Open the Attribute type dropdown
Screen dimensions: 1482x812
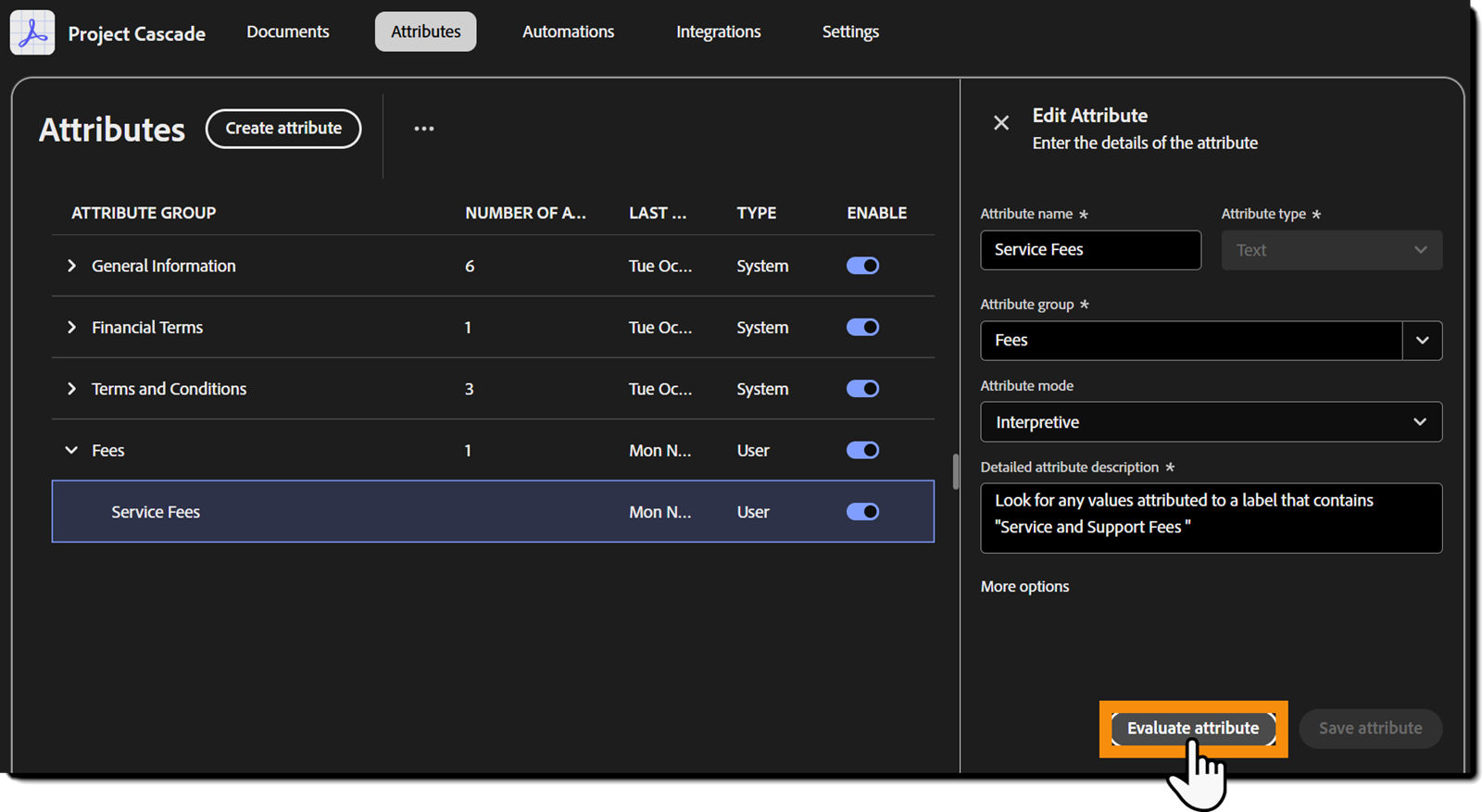(1331, 250)
